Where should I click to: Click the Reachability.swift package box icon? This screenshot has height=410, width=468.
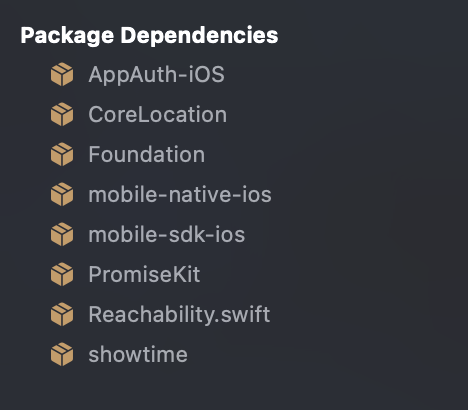coord(62,314)
